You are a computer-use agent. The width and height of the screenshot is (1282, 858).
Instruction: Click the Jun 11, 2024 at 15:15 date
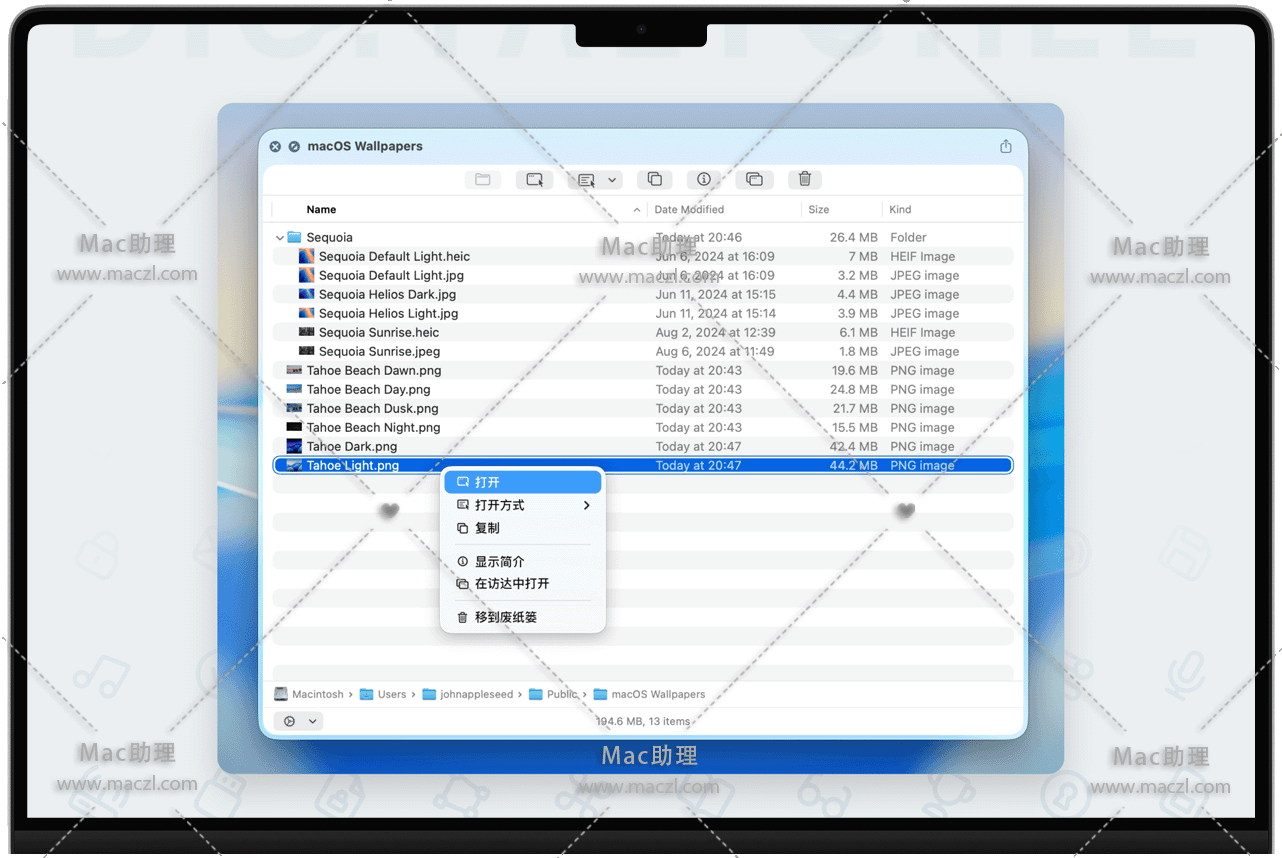(716, 295)
